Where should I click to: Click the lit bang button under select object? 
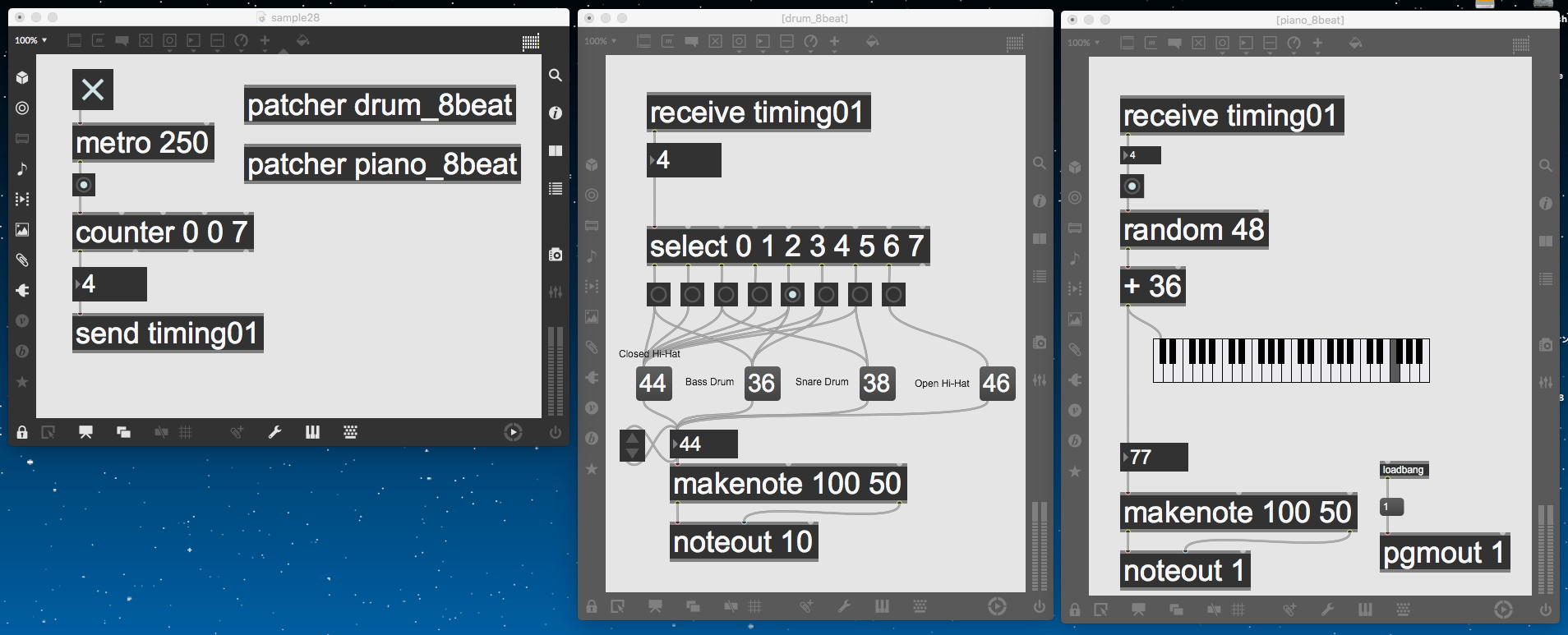792,295
